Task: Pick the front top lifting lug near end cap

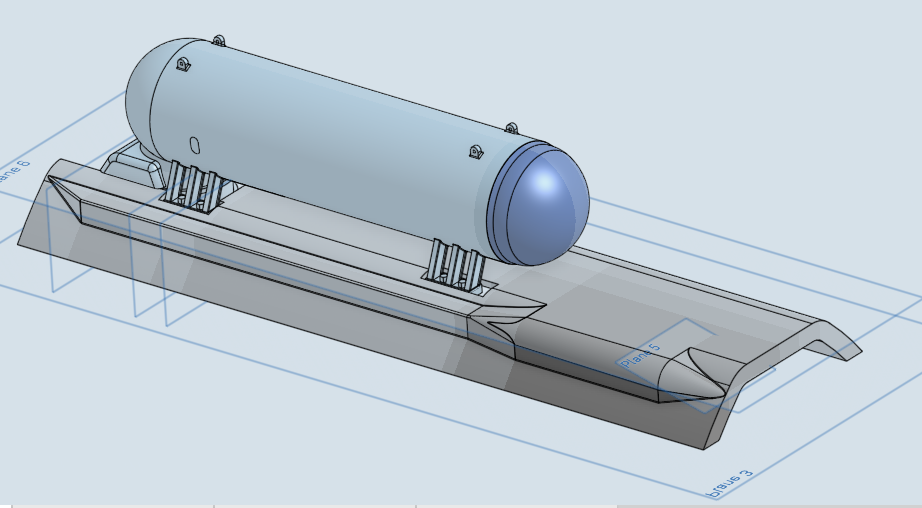Action: [511, 128]
